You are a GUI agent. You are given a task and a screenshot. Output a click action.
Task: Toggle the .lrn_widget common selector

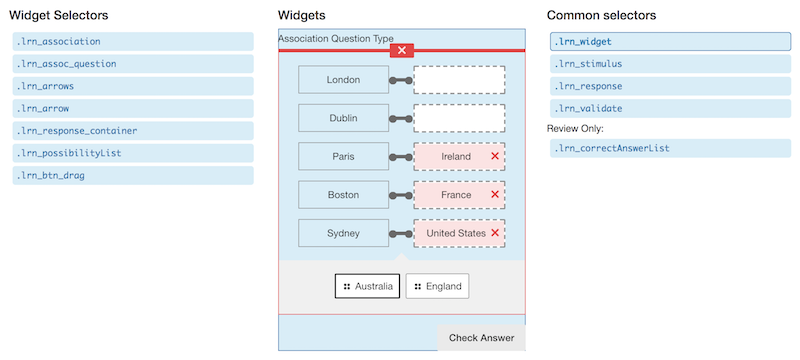pos(670,42)
